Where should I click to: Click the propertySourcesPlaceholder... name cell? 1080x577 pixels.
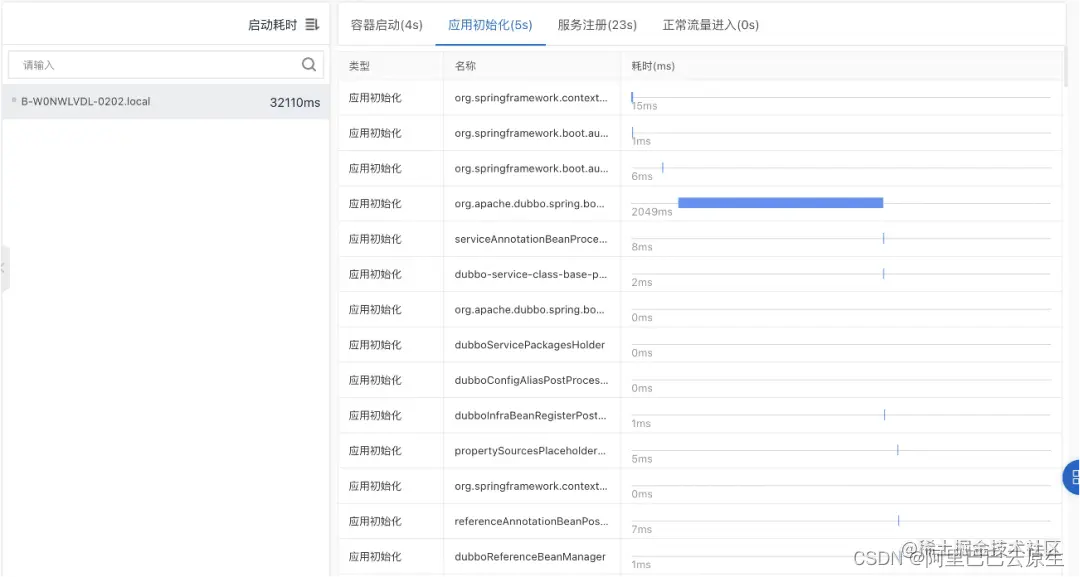click(x=530, y=450)
